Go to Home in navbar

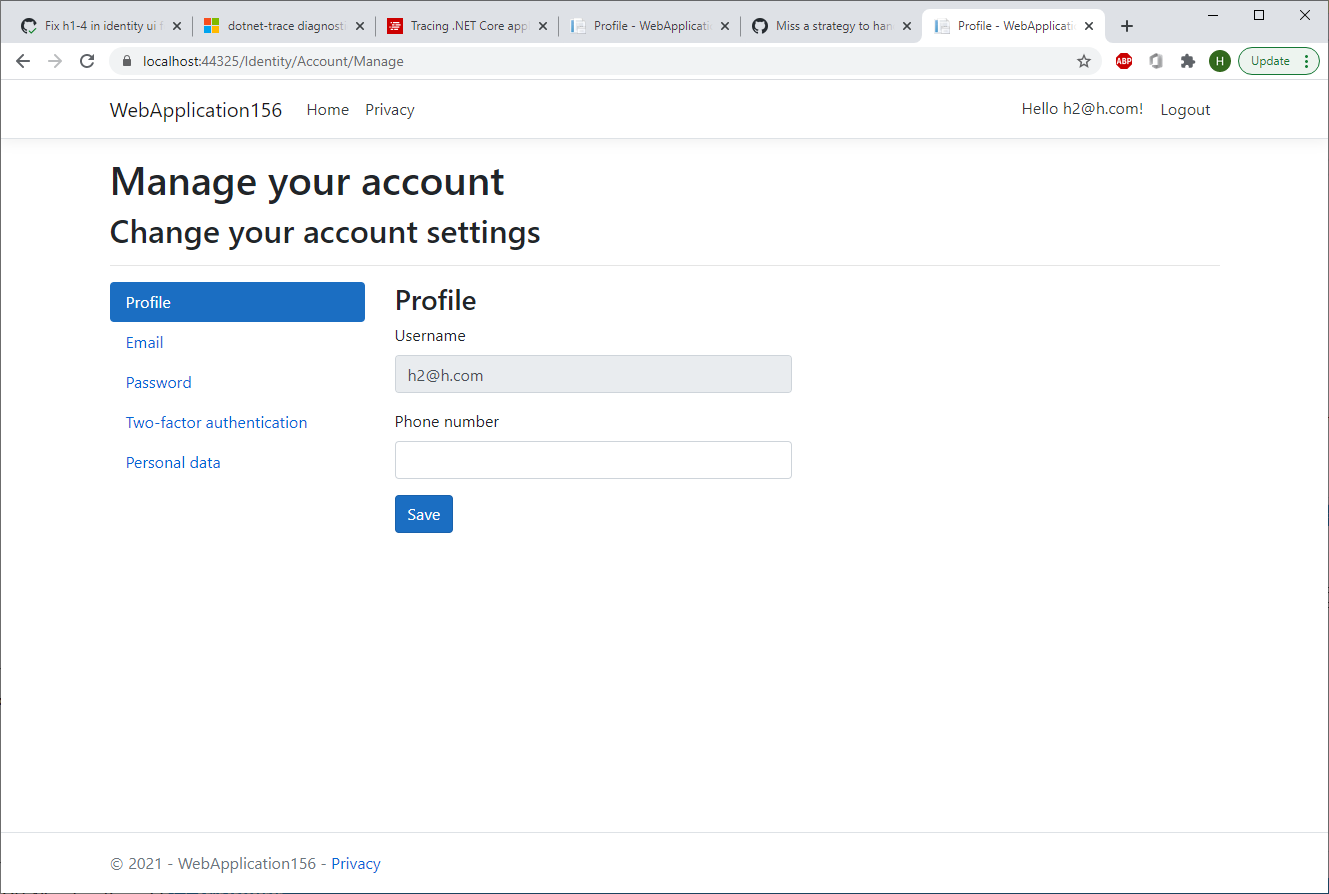[328, 110]
